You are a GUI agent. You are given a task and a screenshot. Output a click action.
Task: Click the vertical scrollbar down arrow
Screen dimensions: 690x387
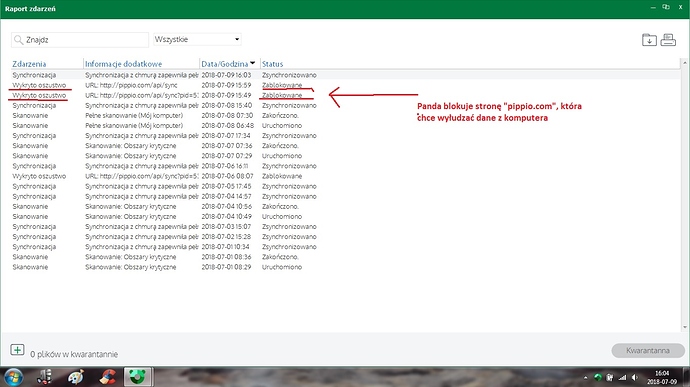click(684, 327)
